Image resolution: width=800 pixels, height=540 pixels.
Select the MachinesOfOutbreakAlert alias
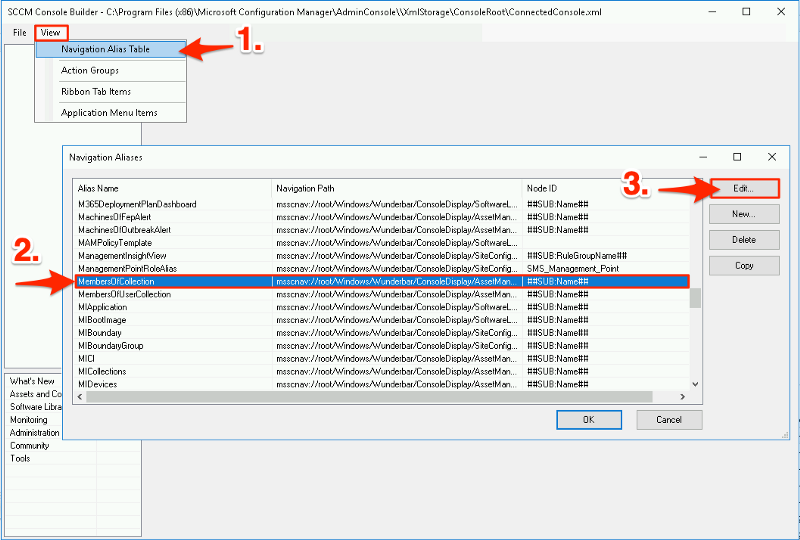382,230
